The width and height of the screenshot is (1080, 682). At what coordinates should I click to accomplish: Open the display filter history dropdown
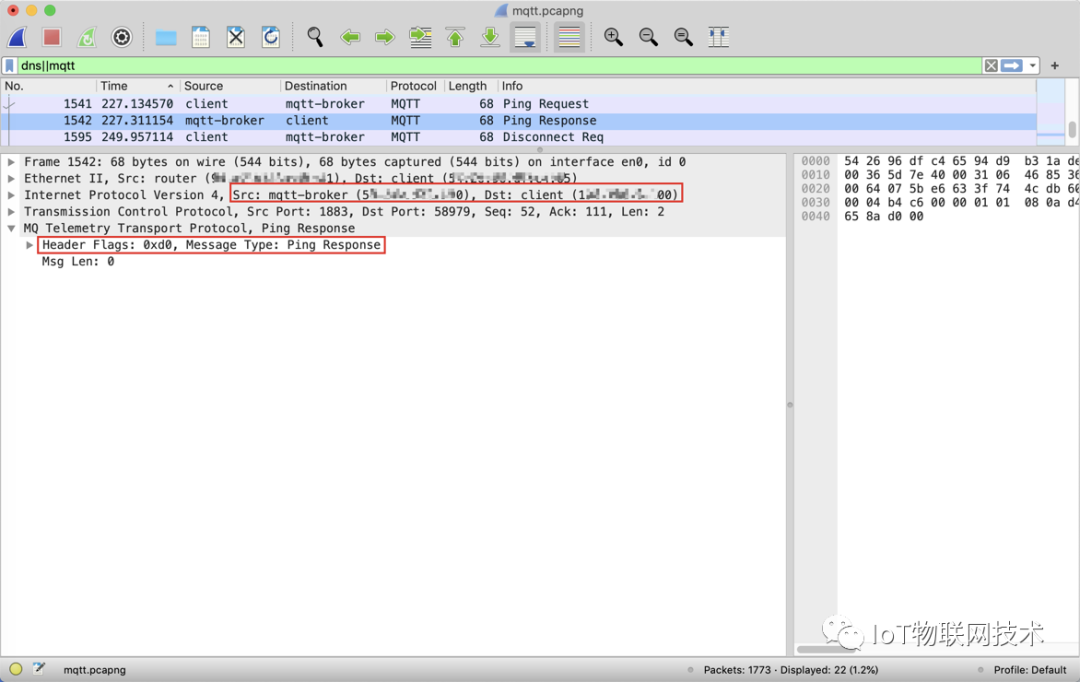(1032, 66)
